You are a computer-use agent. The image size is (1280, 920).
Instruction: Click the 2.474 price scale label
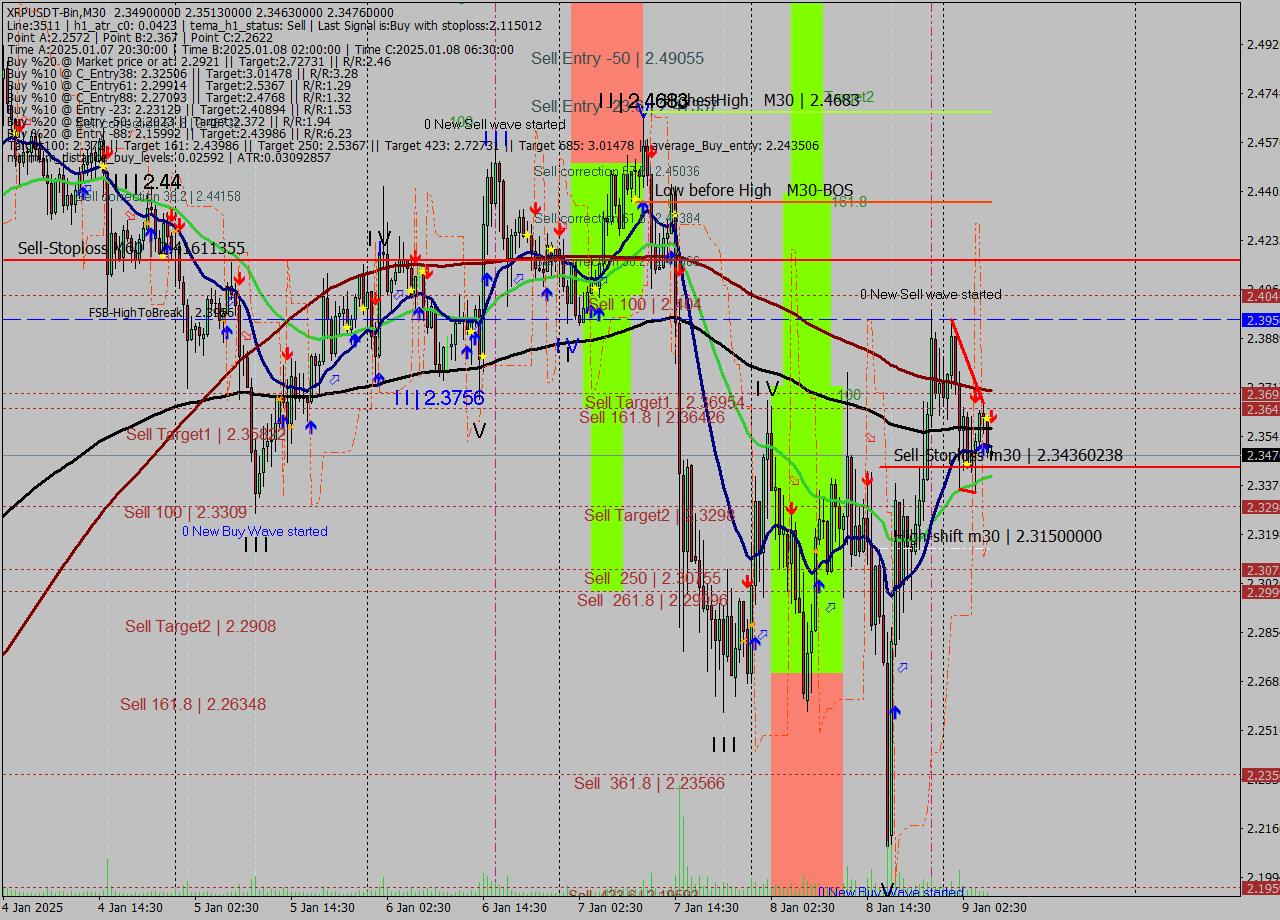(x=1263, y=93)
